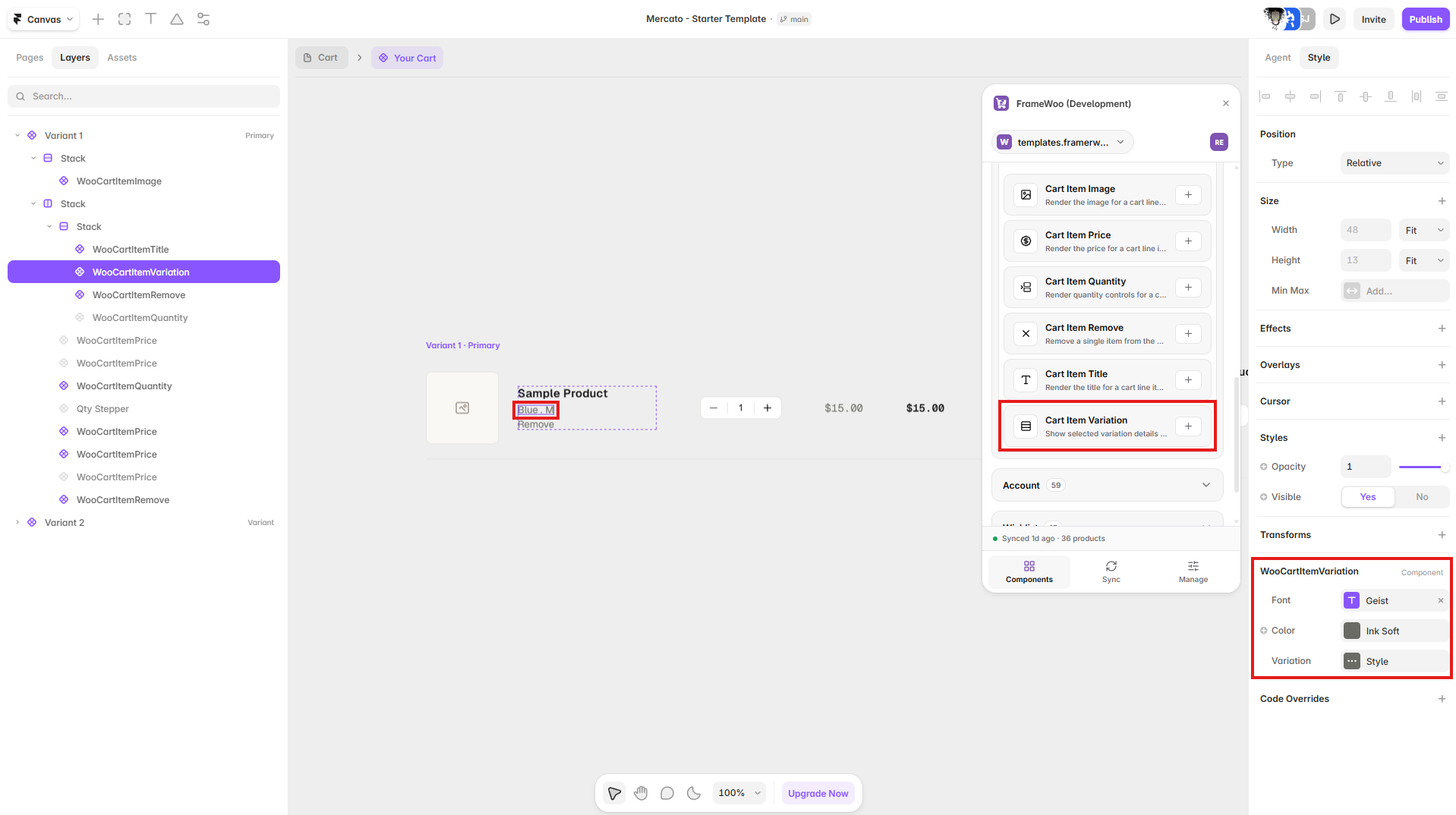Click the Color variable toggle dot

tap(1264, 631)
